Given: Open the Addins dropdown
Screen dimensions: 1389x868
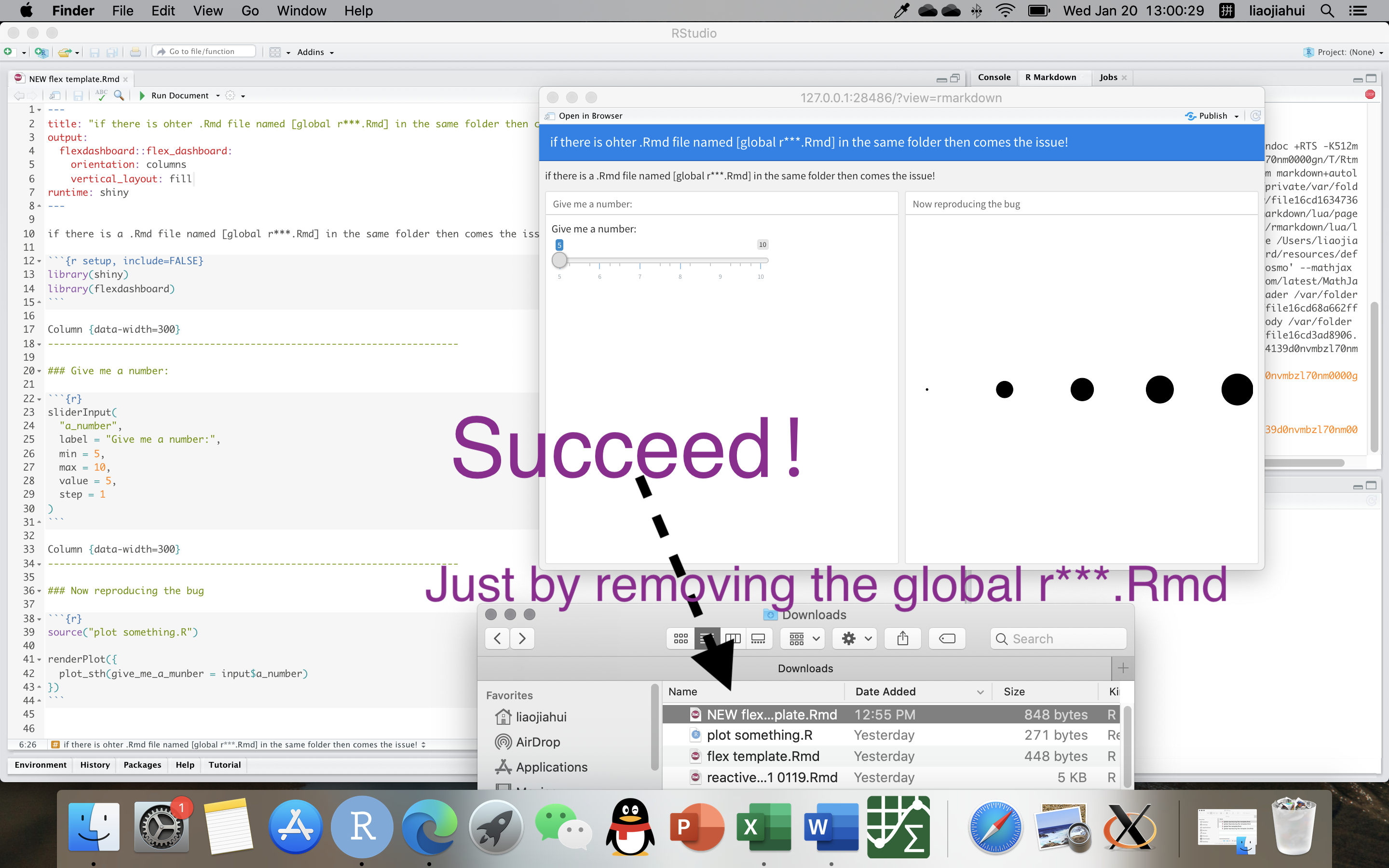Looking at the screenshot, I should coord(311,52).
